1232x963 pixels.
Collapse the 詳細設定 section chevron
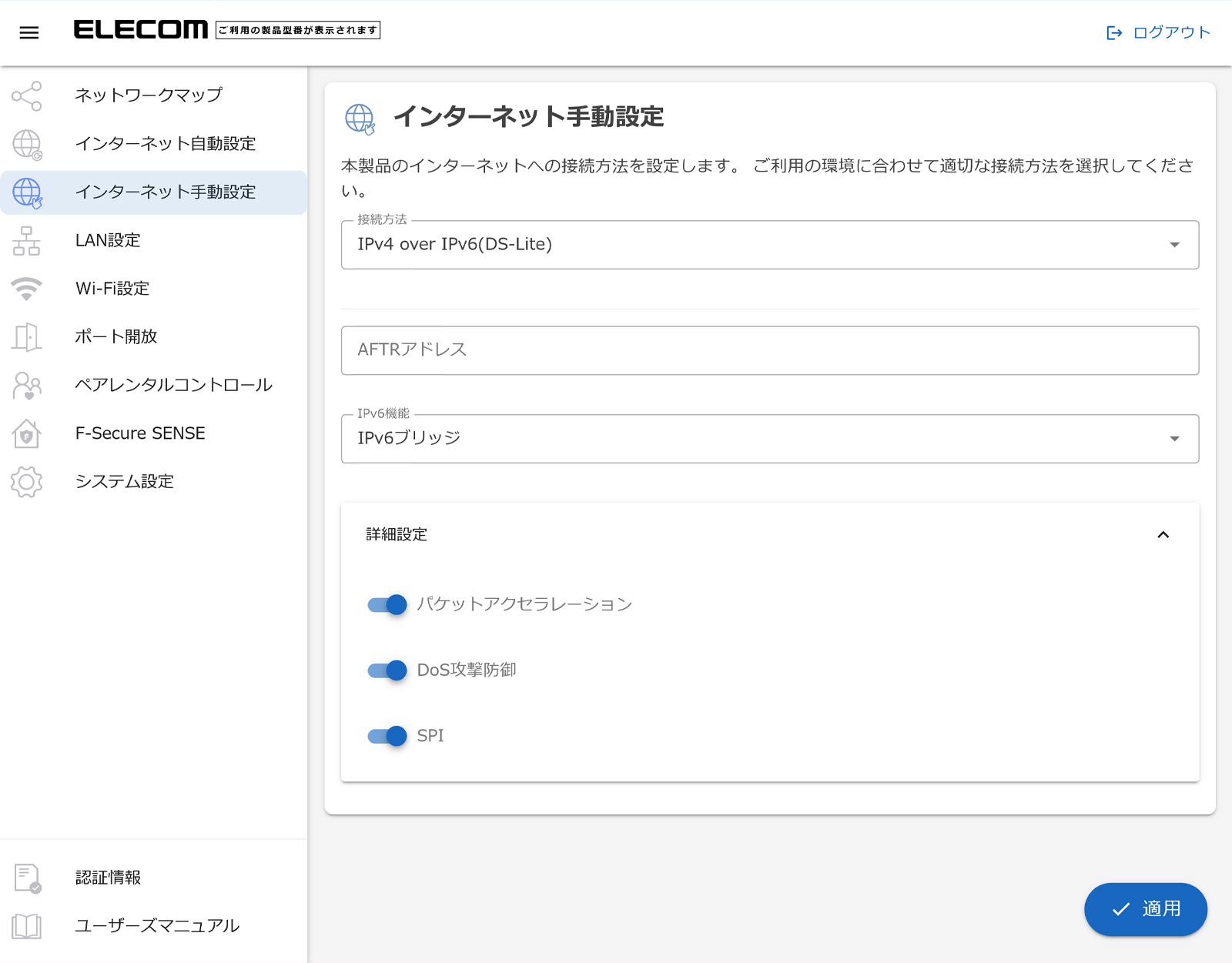[x=1163, y=535]
